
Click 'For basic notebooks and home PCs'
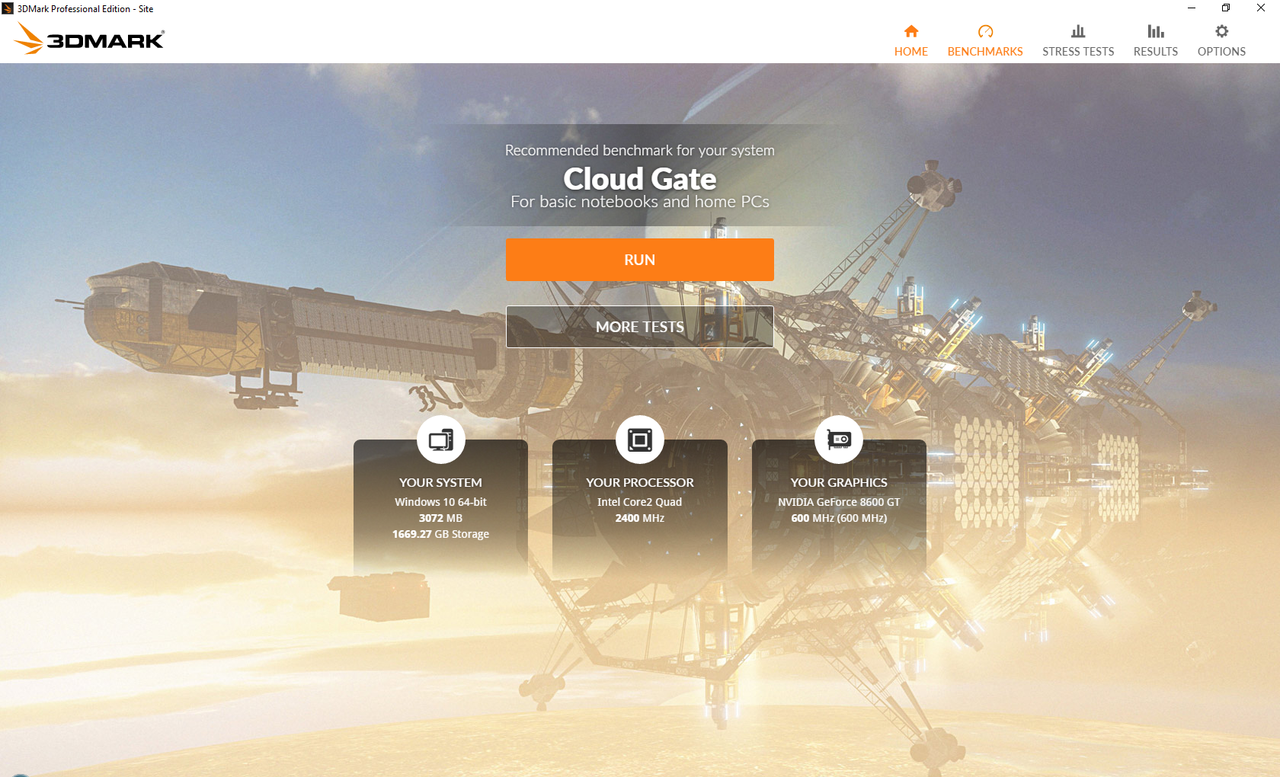(x=640, y=201)
